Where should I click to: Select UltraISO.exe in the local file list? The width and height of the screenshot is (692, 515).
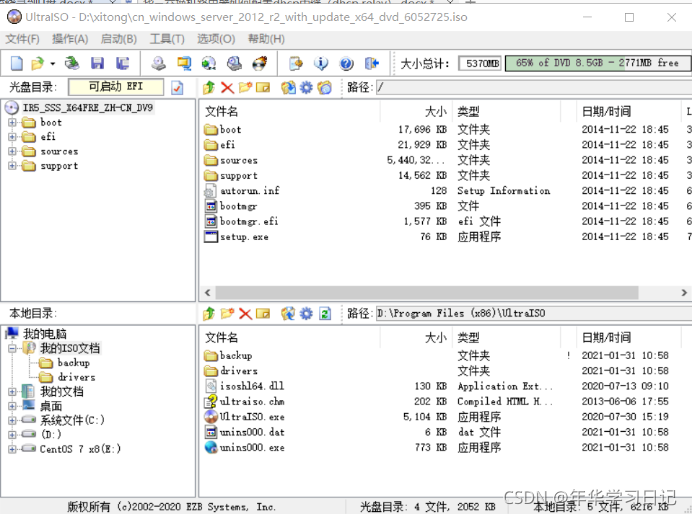pyautogui.click(x=252, y=417)
